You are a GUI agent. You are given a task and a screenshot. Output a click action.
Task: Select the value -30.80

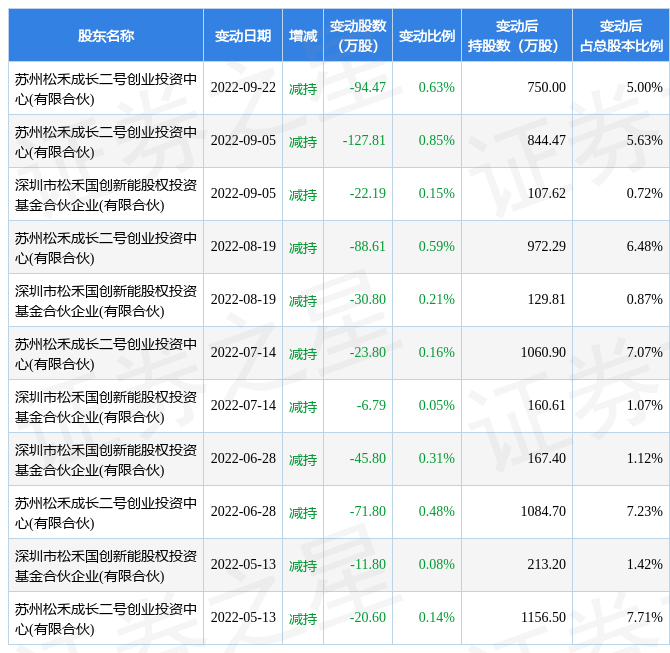tap(367, 300)
